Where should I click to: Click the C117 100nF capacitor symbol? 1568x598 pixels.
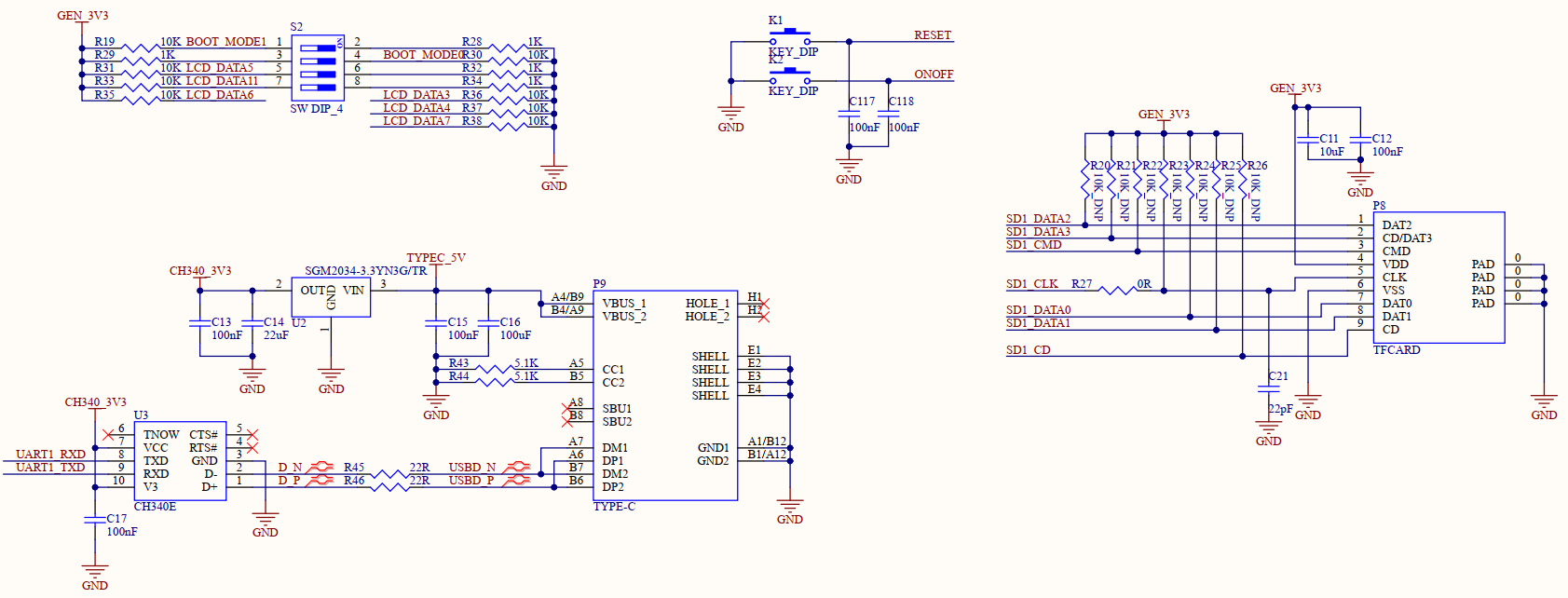(x=849, y=115)
